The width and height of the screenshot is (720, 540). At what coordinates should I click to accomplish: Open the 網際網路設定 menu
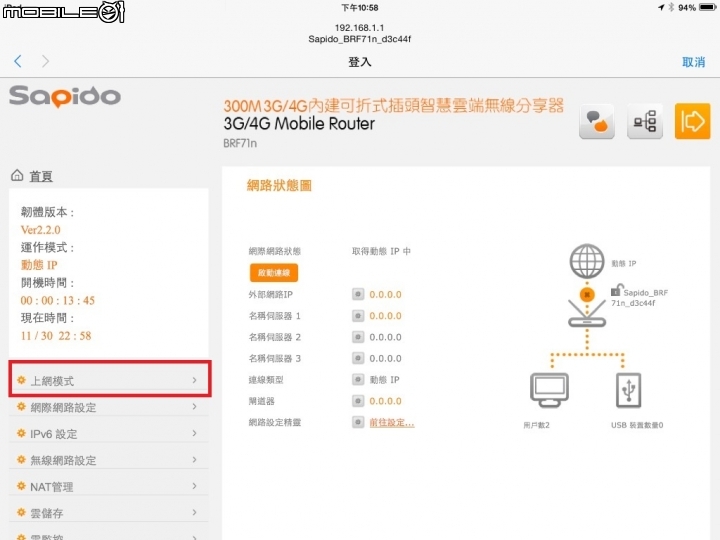(109, 407)
